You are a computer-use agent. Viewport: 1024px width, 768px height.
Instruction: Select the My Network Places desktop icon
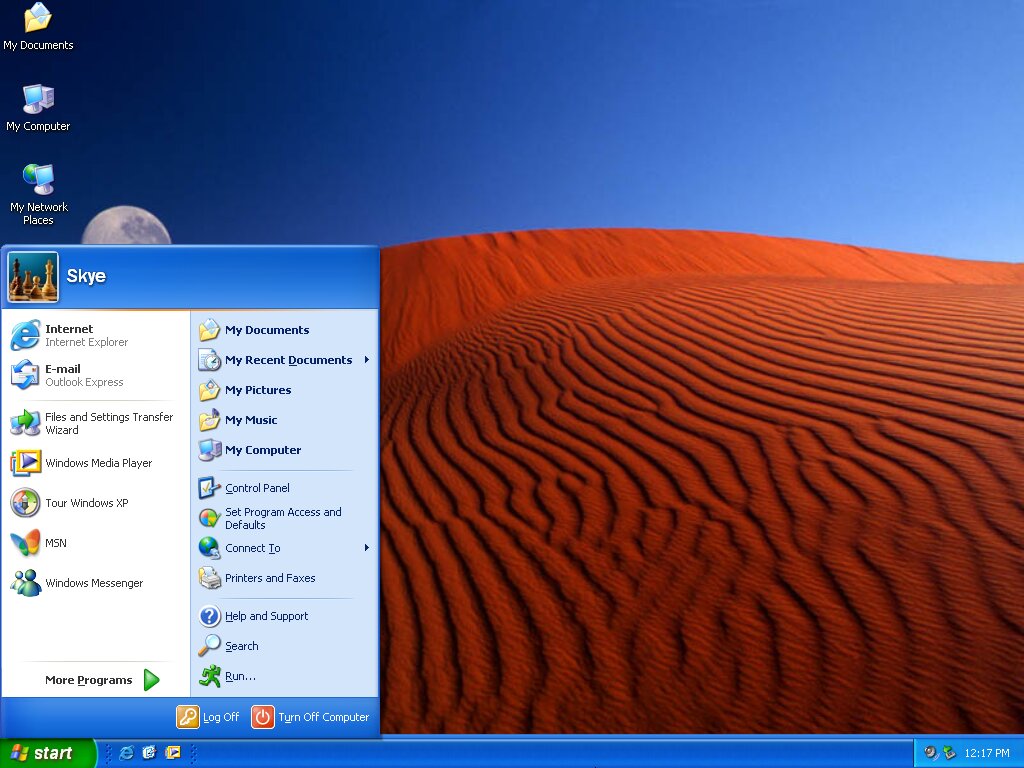pos(39,195)
